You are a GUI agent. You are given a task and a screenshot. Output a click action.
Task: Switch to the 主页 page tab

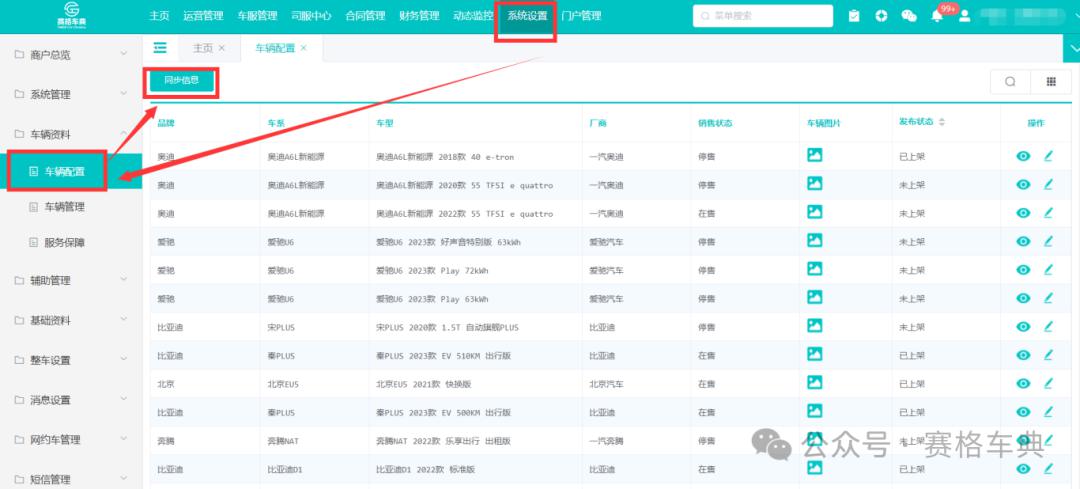202,48
